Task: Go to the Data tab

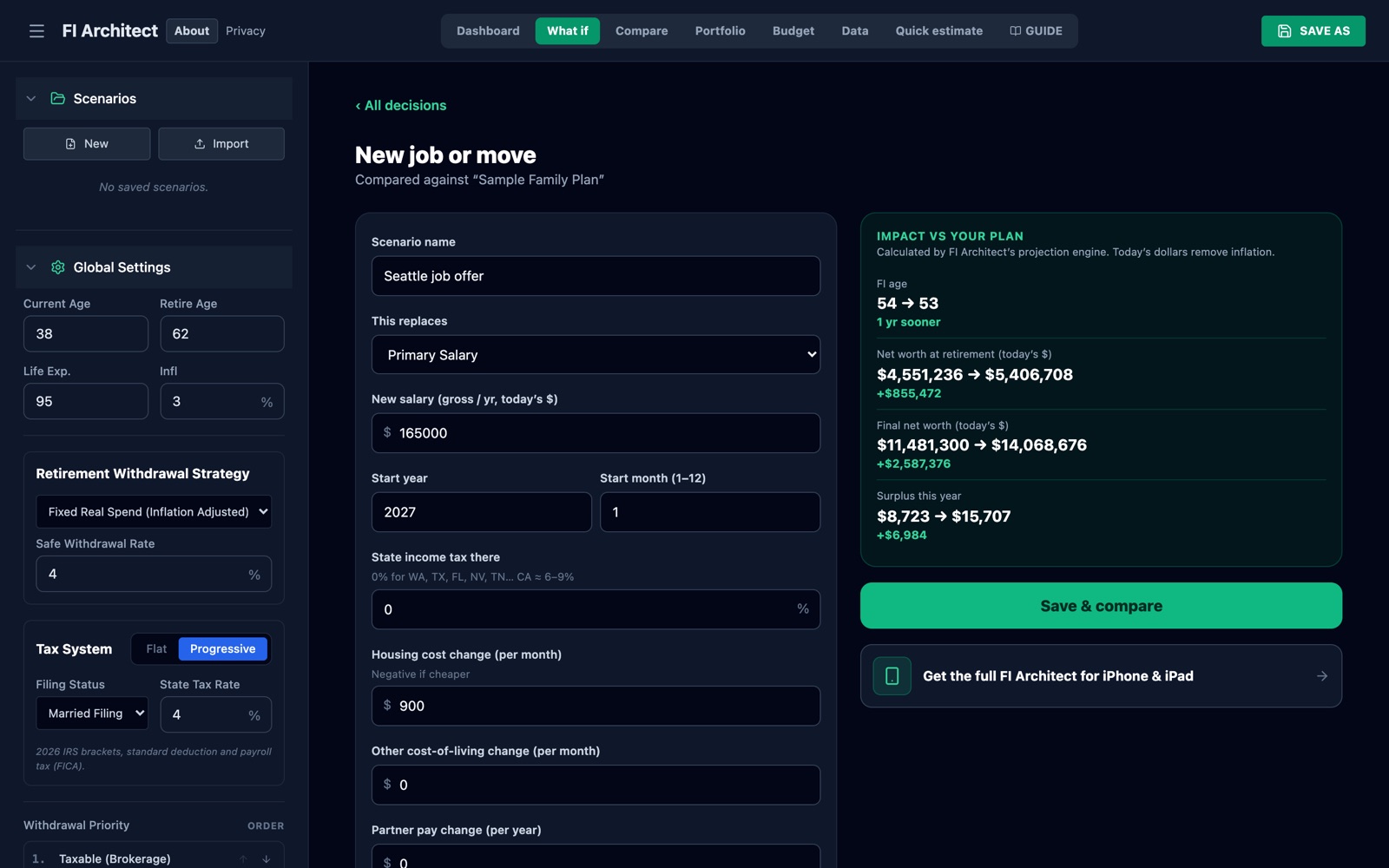Action: click(855, 31)
